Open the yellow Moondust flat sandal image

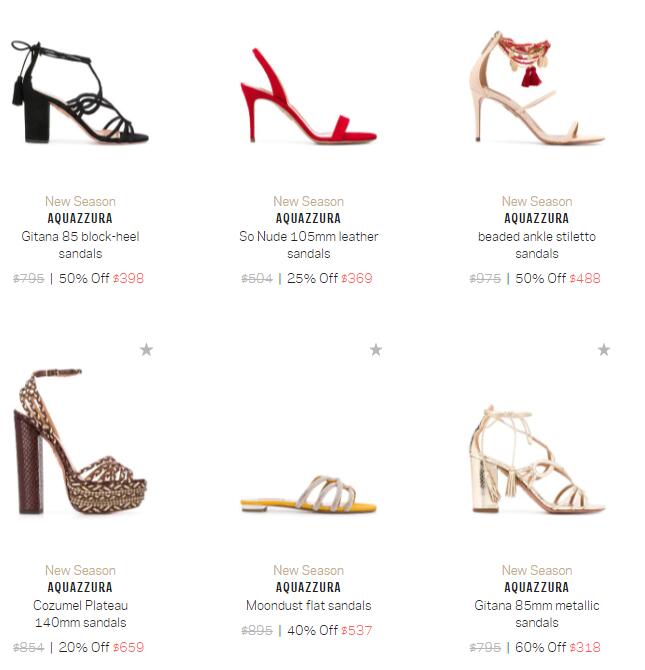coord(308,494)
